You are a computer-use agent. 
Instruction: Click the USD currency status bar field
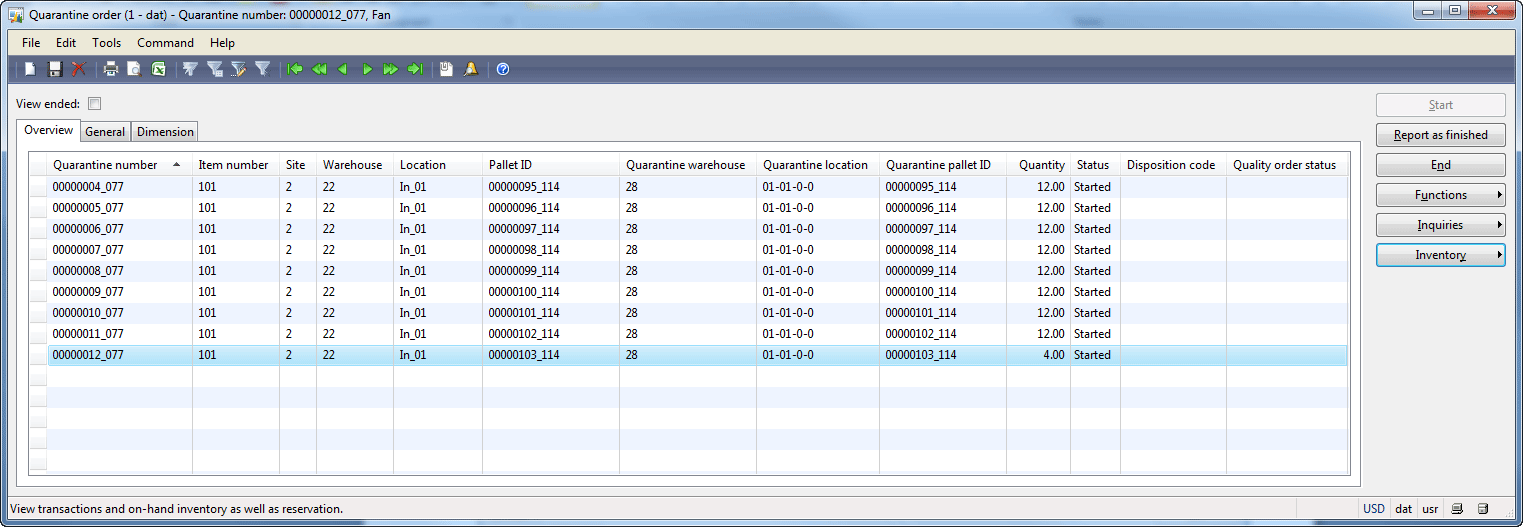tap(1374, 508)
